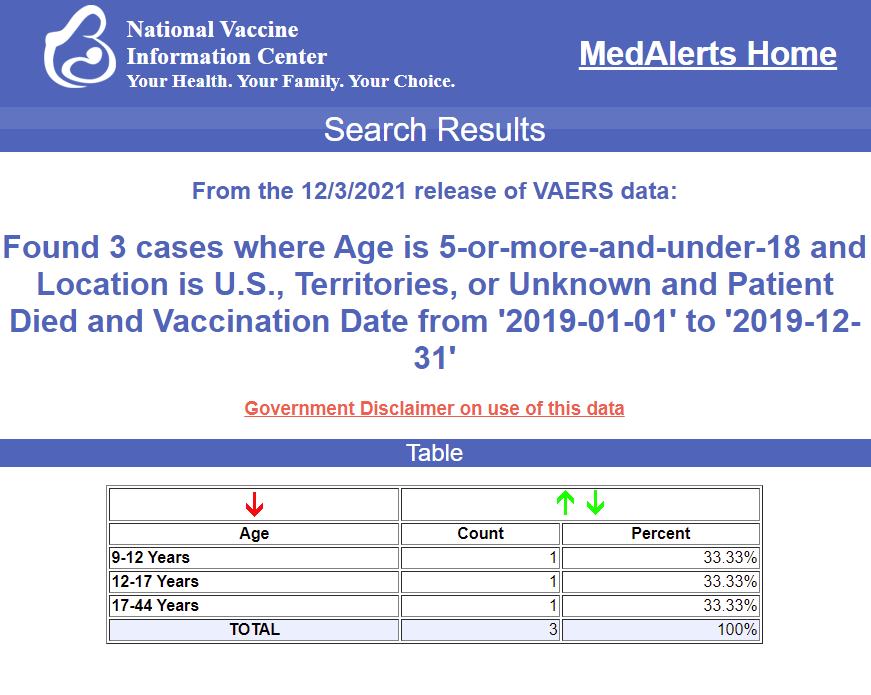Image resolution: width=871 pixels, height=695 pixels.
Task: Click the 9-12 Years row label
Action: click(151, 557)
